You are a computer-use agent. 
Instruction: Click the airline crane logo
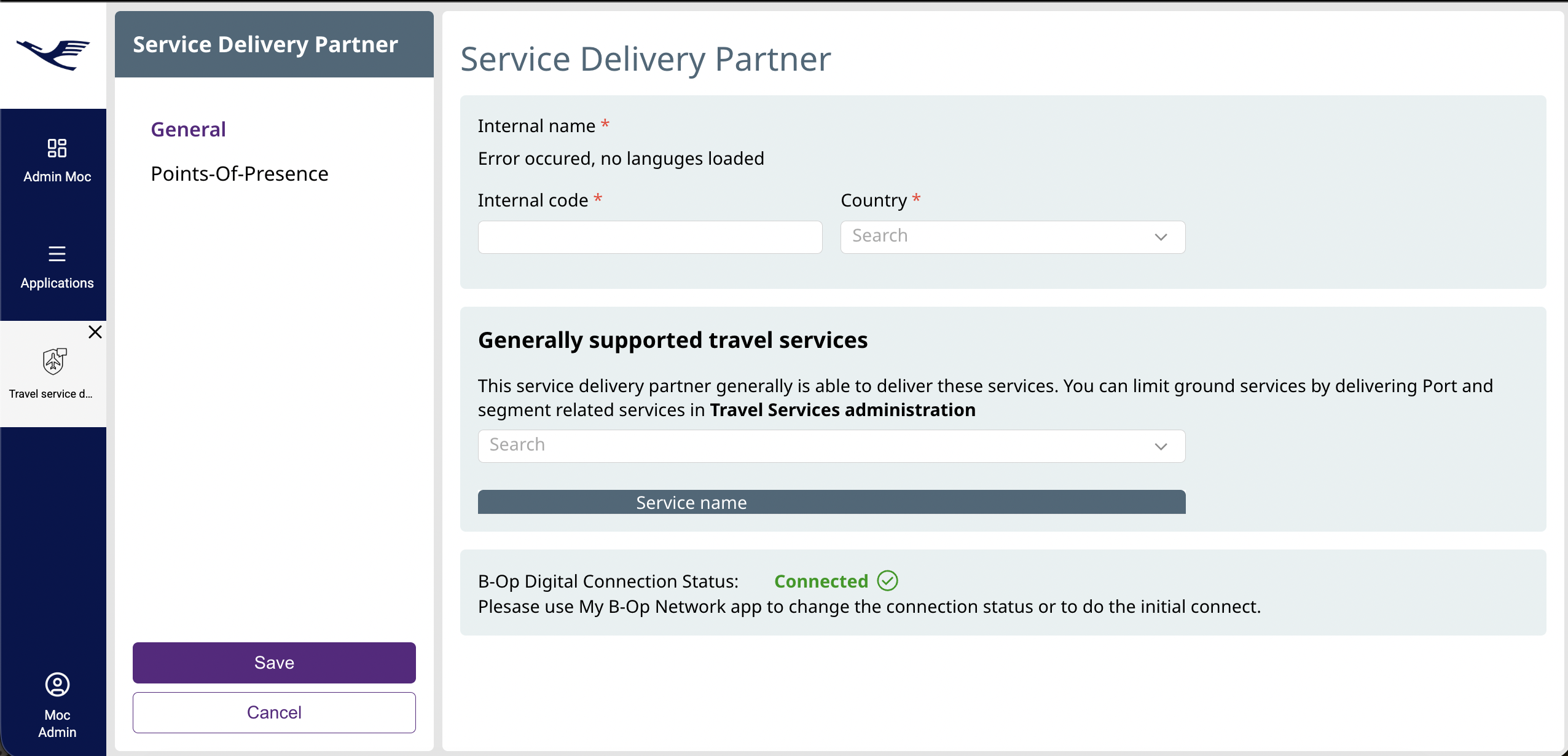[53, 55]
